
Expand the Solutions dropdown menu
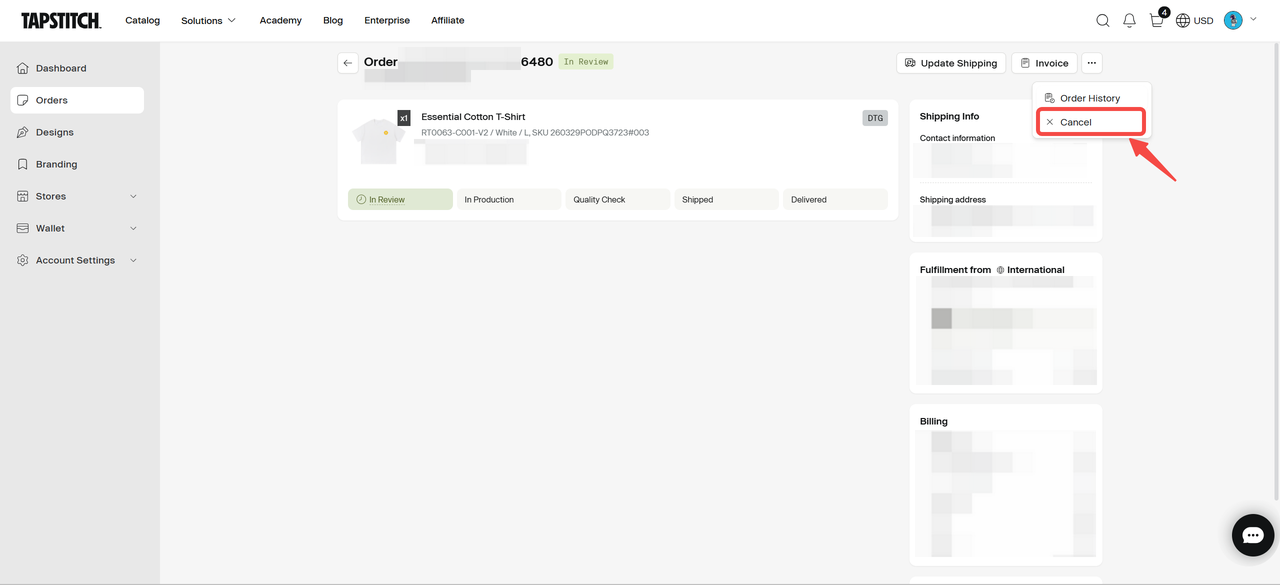[x=208, y=20]
